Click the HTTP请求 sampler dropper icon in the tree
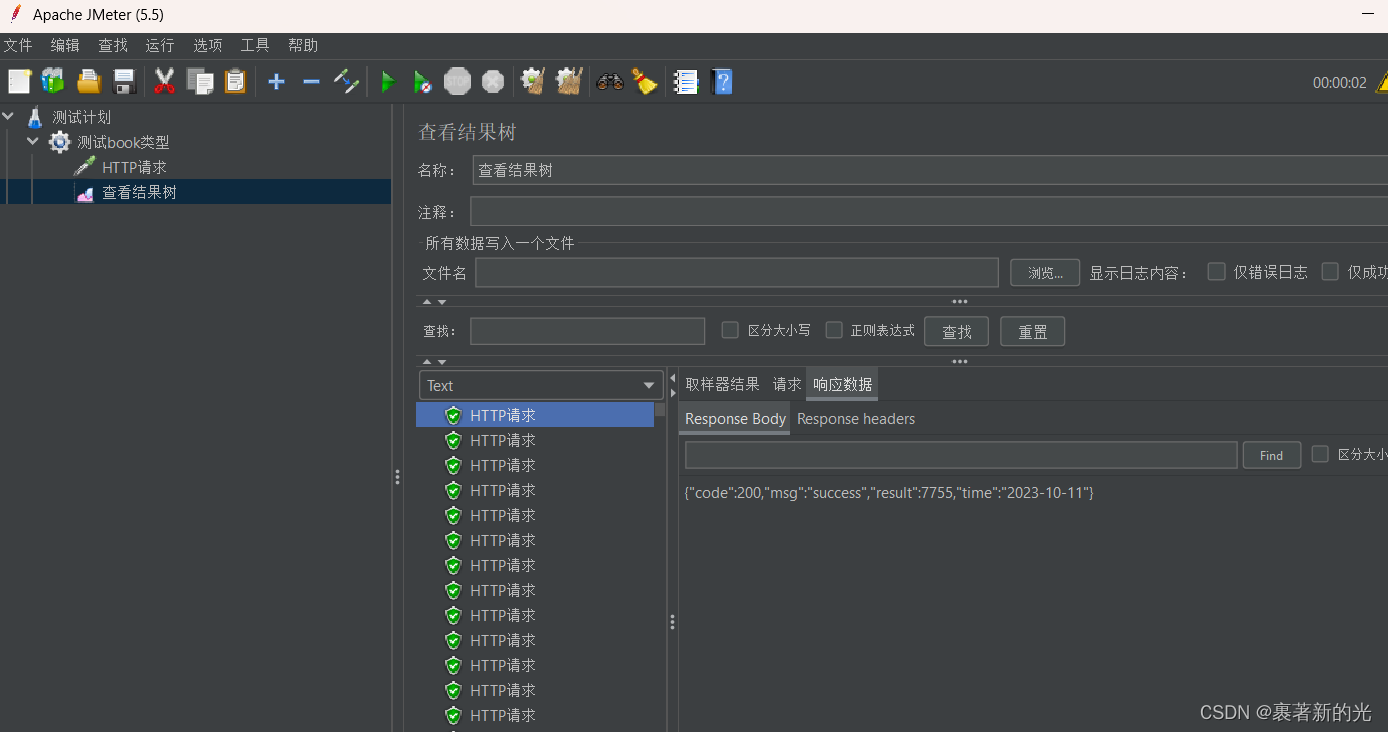 tap(85, 167)
